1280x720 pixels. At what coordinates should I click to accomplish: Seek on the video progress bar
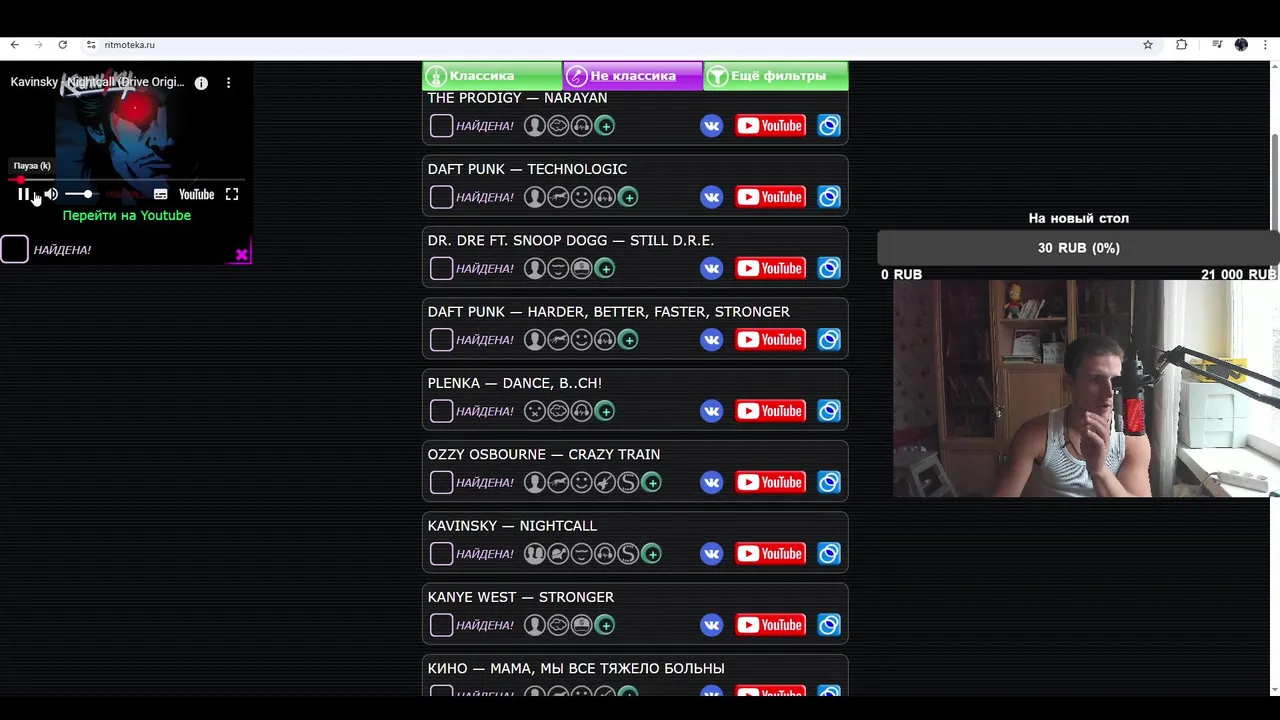pos(127,179)
